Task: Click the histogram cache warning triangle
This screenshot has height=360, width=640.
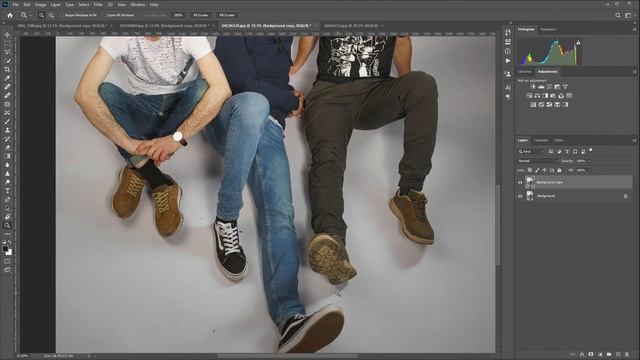Action: click(578, 42)
